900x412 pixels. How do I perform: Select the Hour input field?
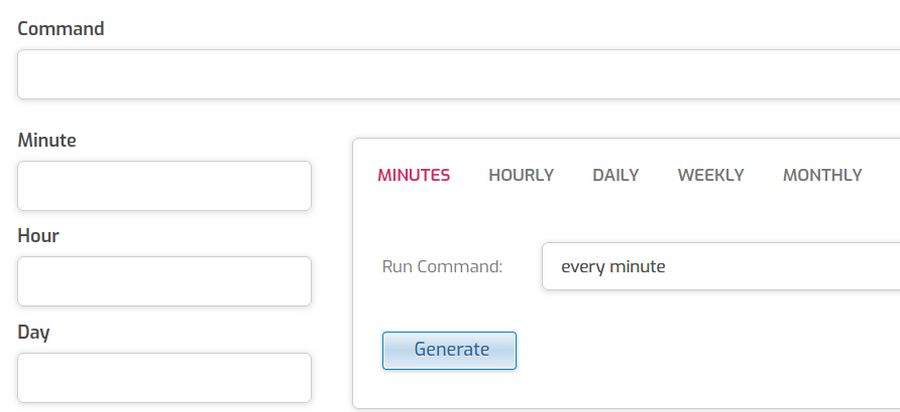pos(164,281)
